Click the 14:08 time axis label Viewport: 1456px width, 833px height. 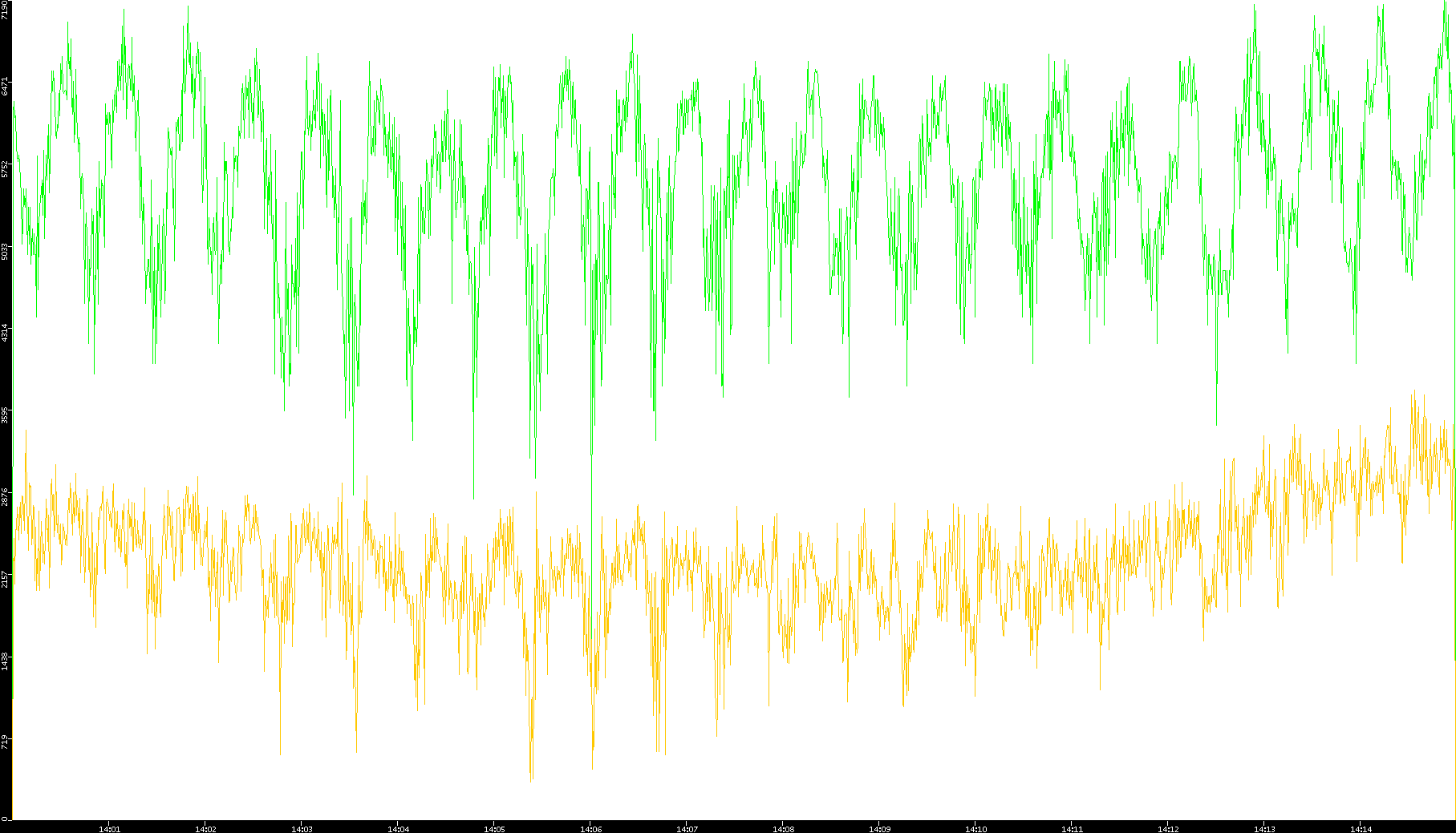click(783, 828)
